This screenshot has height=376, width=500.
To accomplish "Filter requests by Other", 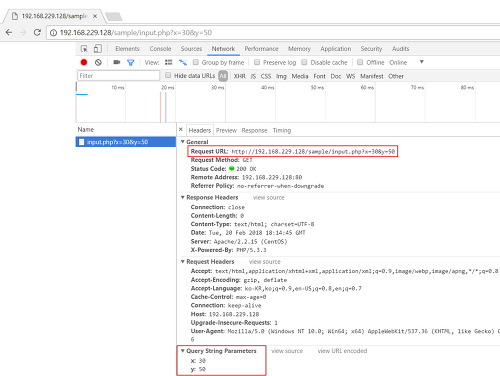I will 396,76.
